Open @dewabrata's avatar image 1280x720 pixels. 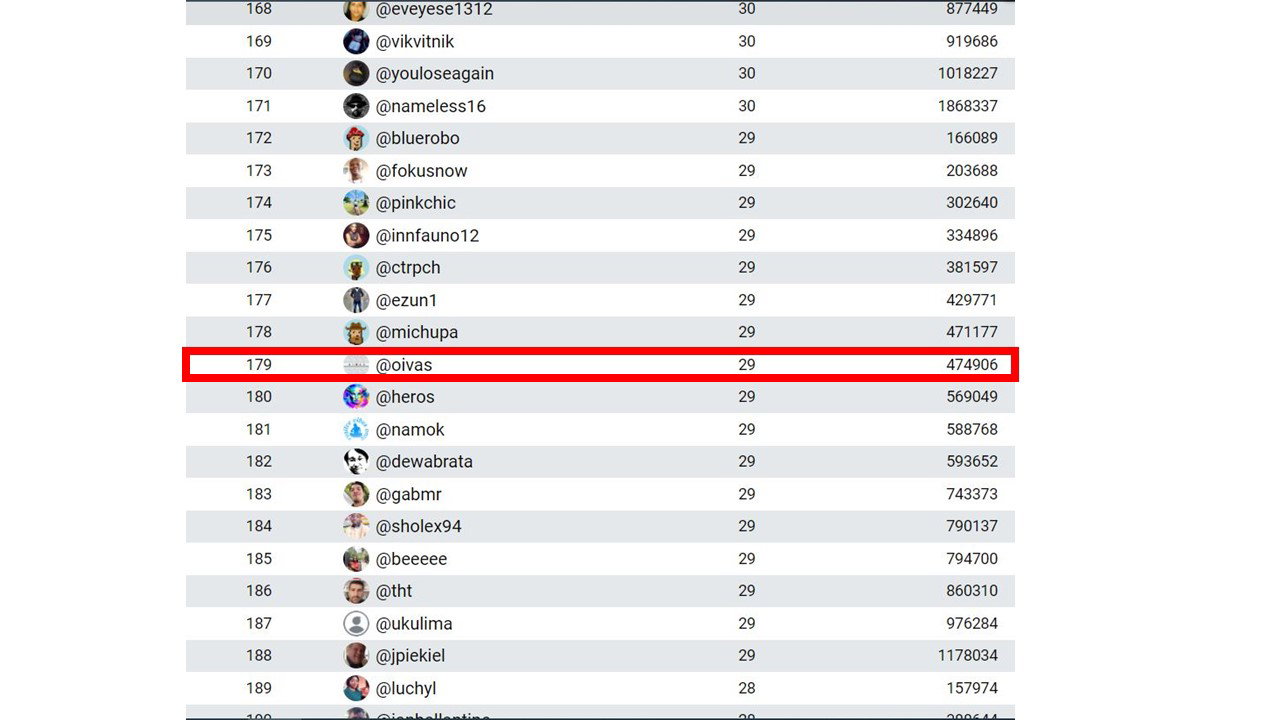pos(356,461)
